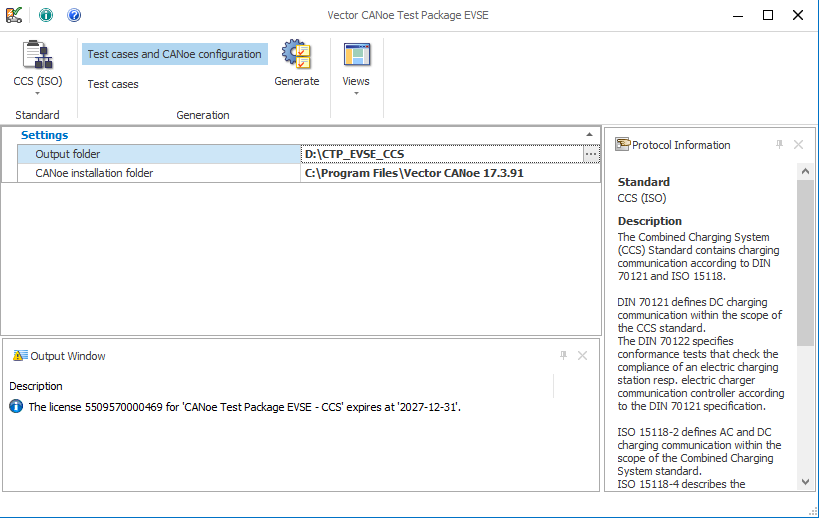This screenshot has height=518, width=819.
Task: Click the application logo icon in title bar
Action: click(14, 15)
